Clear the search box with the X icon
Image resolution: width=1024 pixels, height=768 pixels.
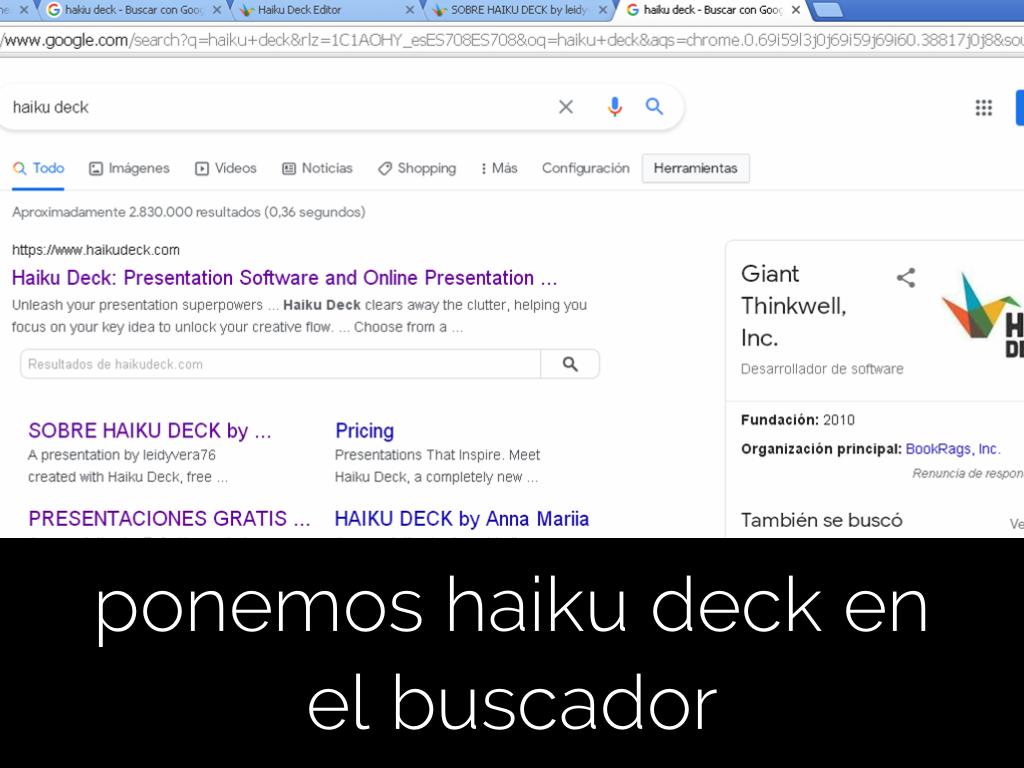tap(566, 107)
